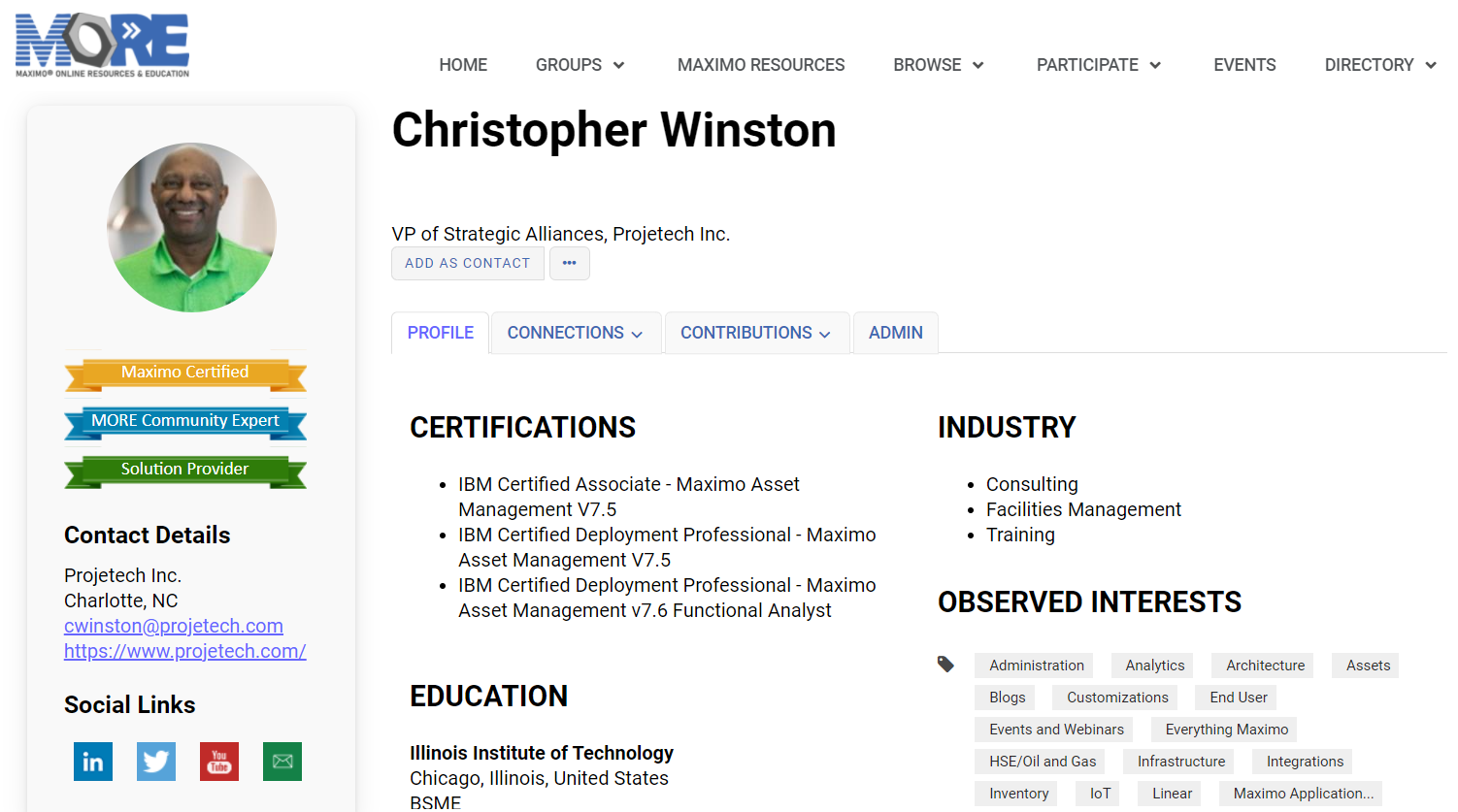The image size is (1458, 812).
Task: Click the v7.6 Functional Analyst certification entry
Action: pyautogui.click(x=667, y=598)
